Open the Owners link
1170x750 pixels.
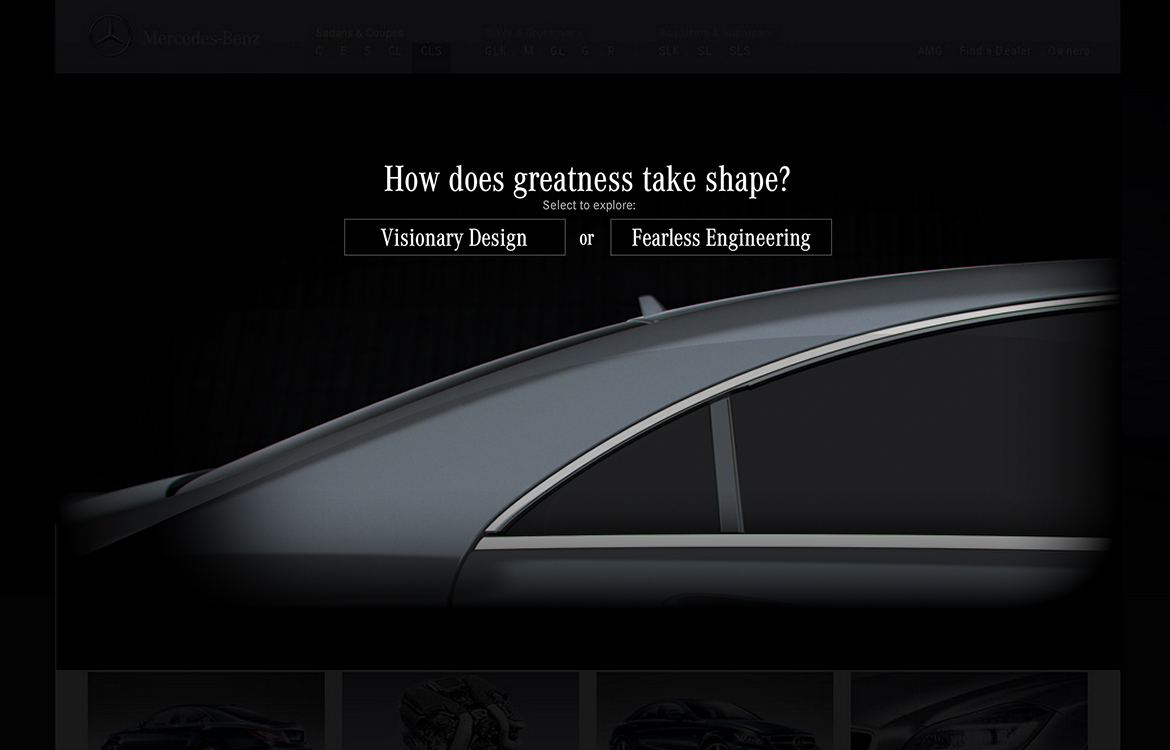(1069, 51)
